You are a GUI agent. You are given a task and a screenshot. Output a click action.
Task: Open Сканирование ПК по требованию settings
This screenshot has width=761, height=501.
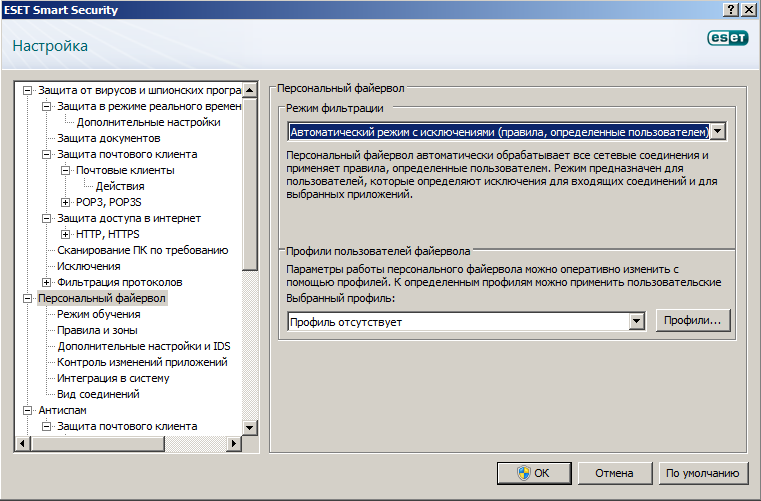pyautogui.click(x=143, y=250)
